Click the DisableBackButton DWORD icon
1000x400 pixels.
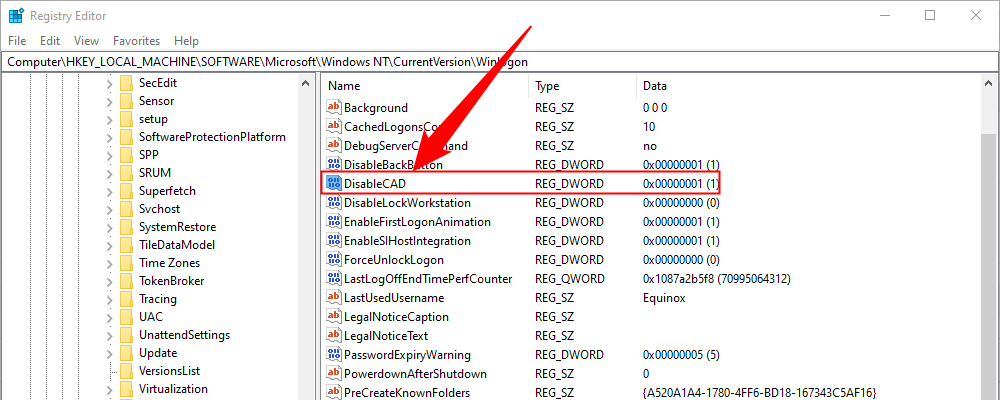pos(334,165)
